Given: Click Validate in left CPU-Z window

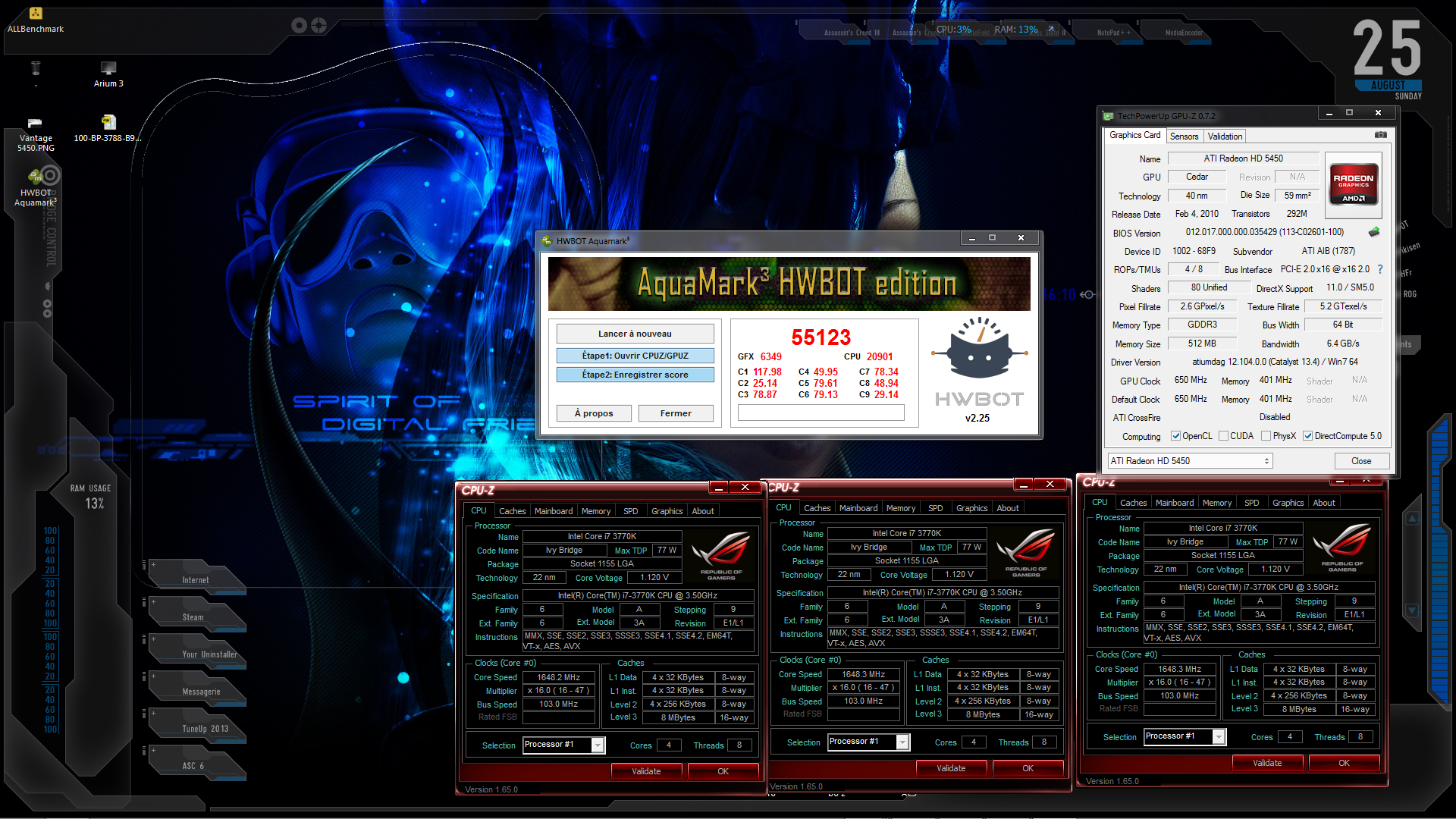Looking at the screenshot, I should click(x=646, y=771).
